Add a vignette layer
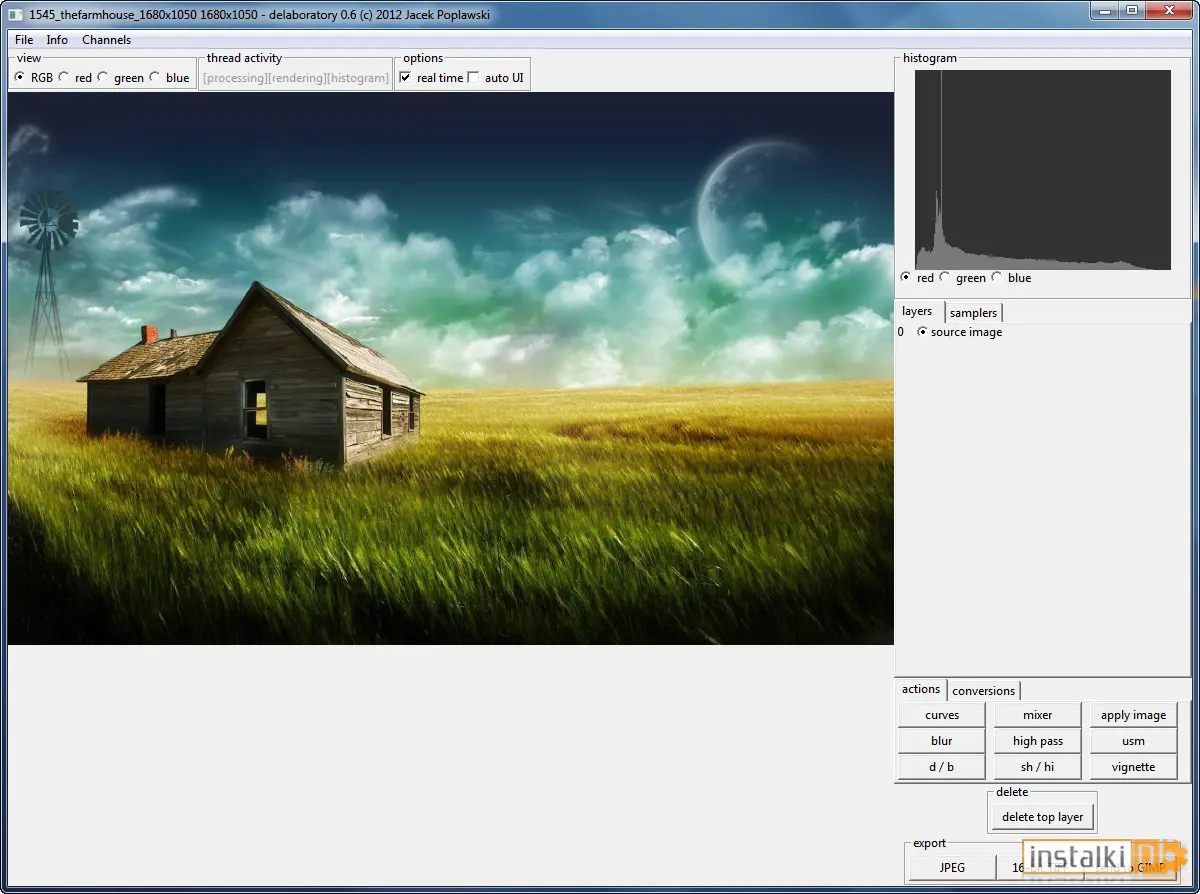This screenshot has width=1200, height=894. tap(1133, 767)
